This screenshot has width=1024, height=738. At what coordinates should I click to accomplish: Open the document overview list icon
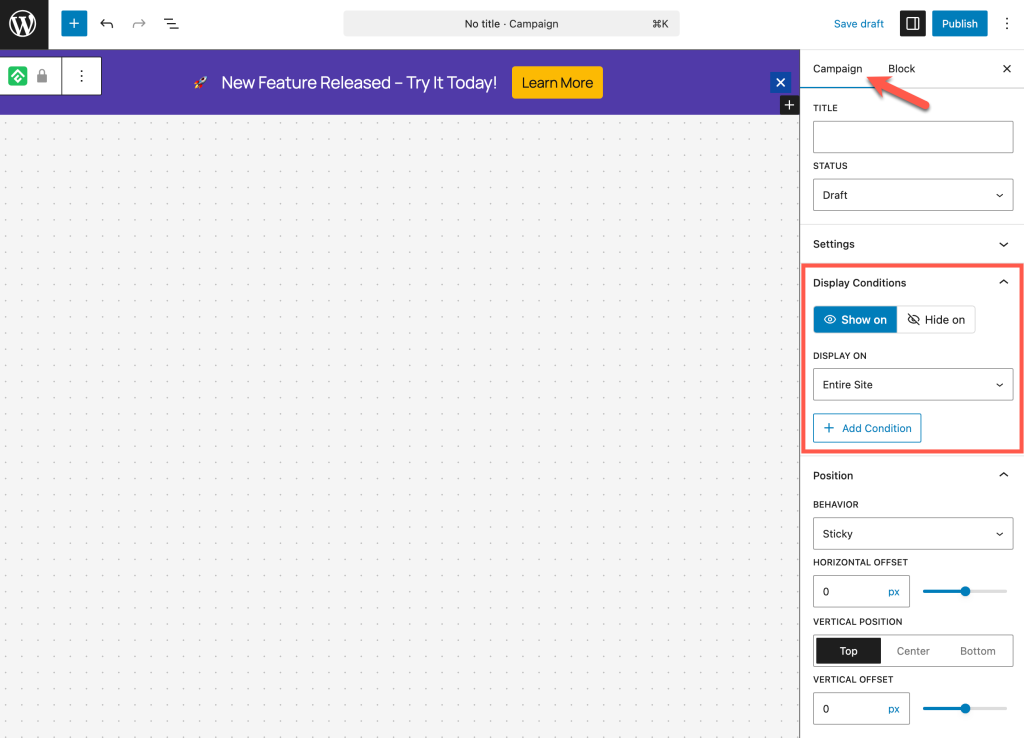coord(171,23)
